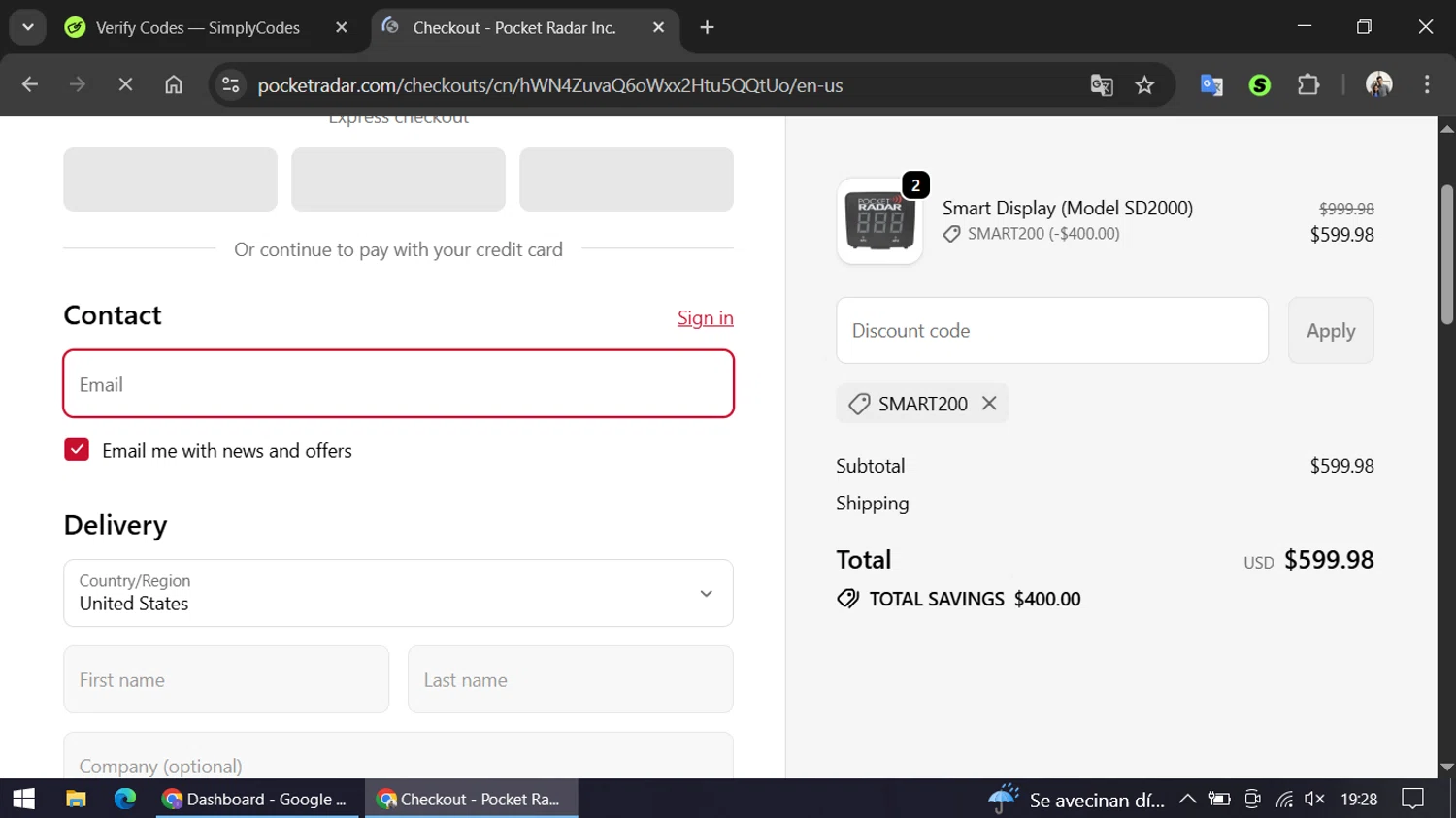Image resolution: width=1456 pixels, height=818 pixels.
Task: Go to the browser home page
Action: click(x=174, y=85)
